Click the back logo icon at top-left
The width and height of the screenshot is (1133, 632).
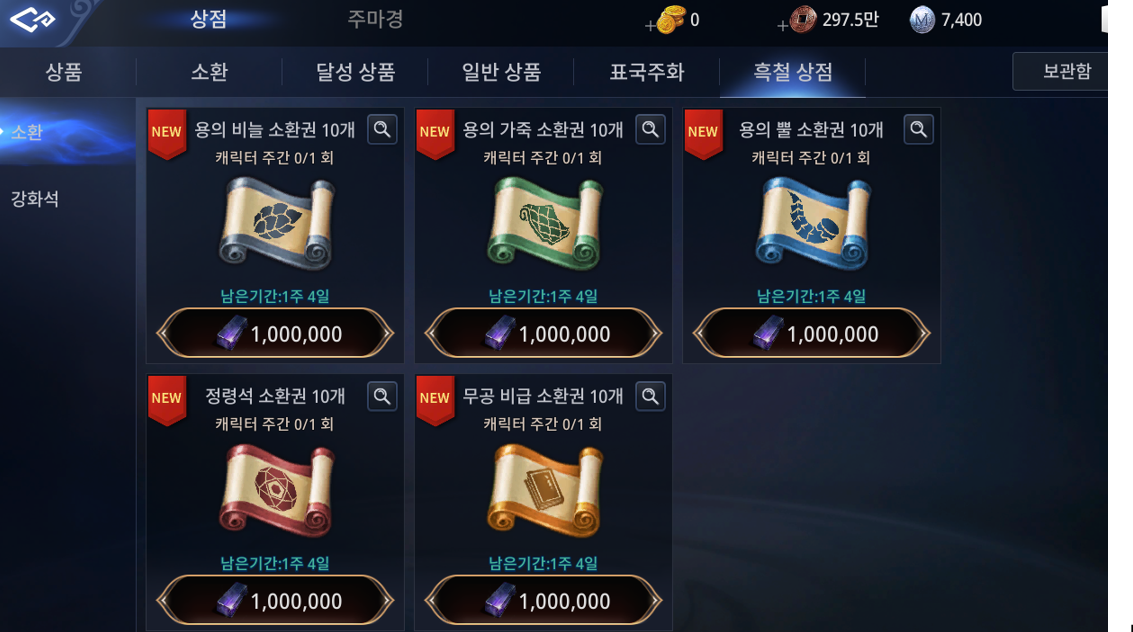coord(33,20)
